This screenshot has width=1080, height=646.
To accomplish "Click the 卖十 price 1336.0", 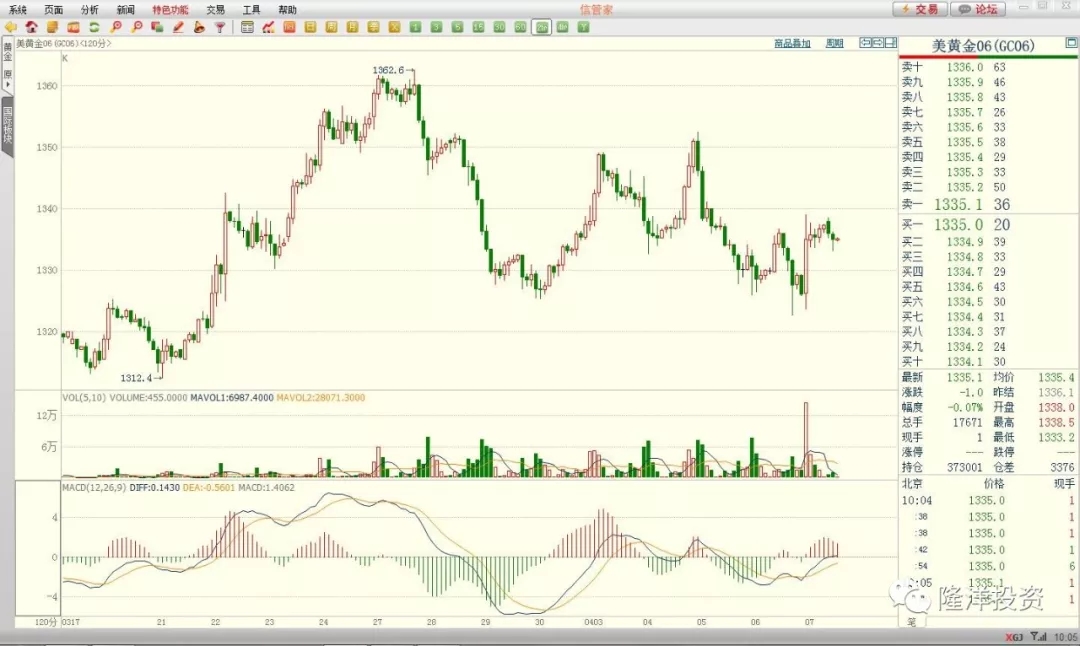I will tap(964, 67).
